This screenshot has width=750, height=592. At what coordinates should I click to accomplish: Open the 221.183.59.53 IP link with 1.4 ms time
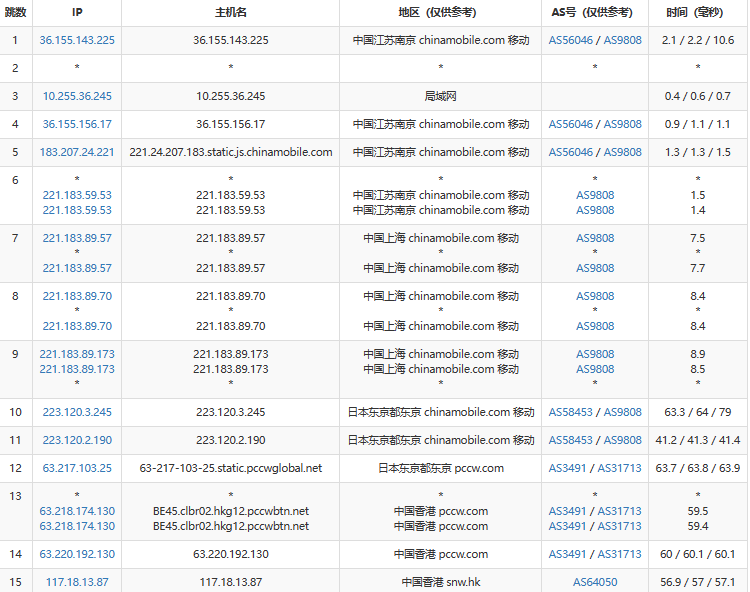coord(77,210)
